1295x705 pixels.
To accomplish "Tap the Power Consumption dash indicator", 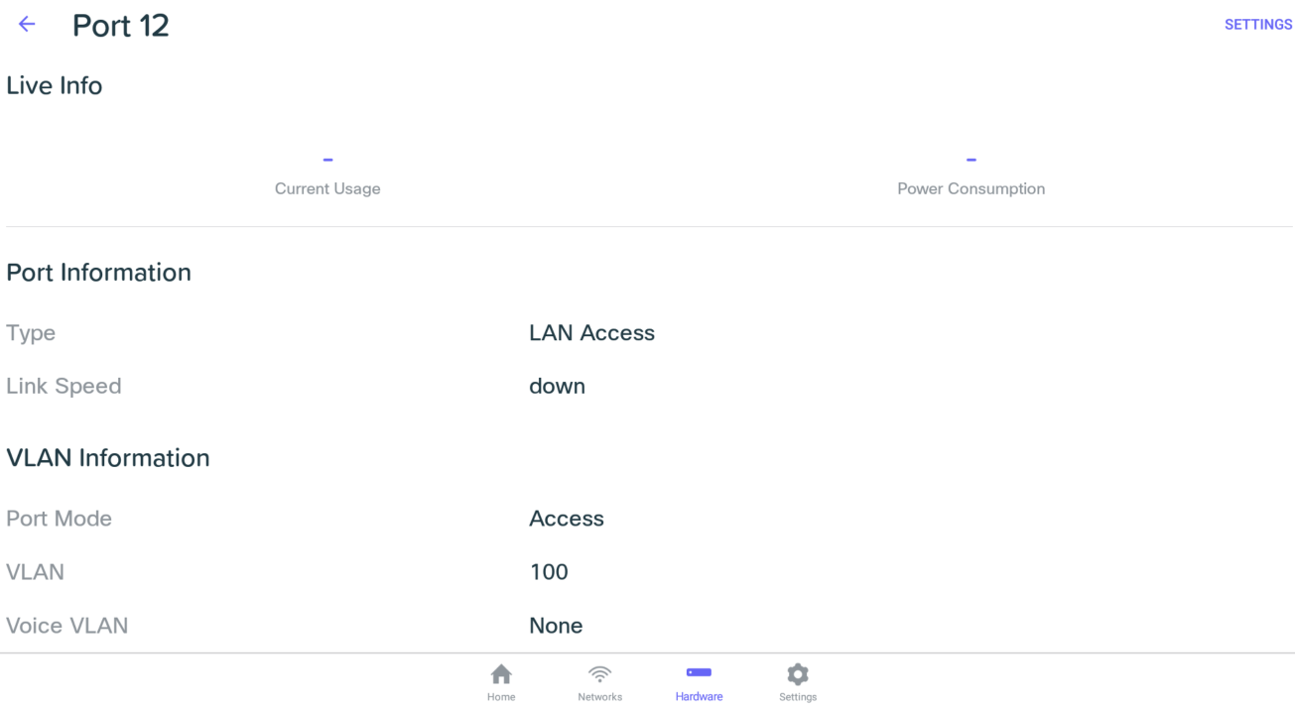I will [x=970, y=158].
